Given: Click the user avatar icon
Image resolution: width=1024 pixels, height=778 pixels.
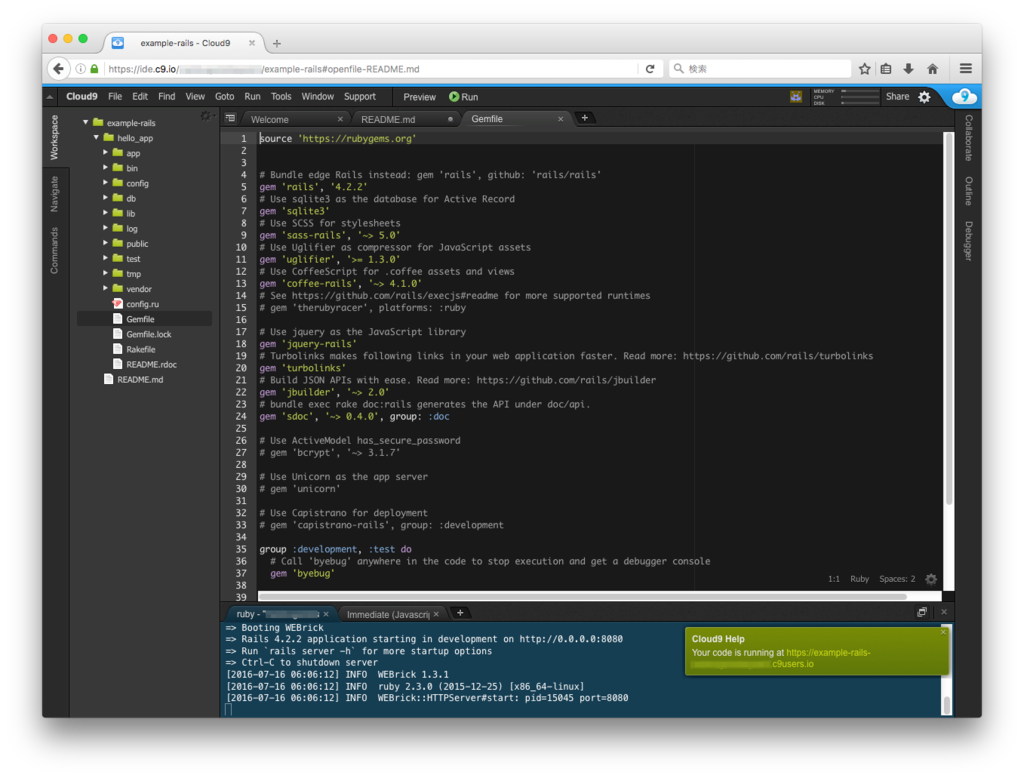Looking at the screenshot, I should pos(795,97).
